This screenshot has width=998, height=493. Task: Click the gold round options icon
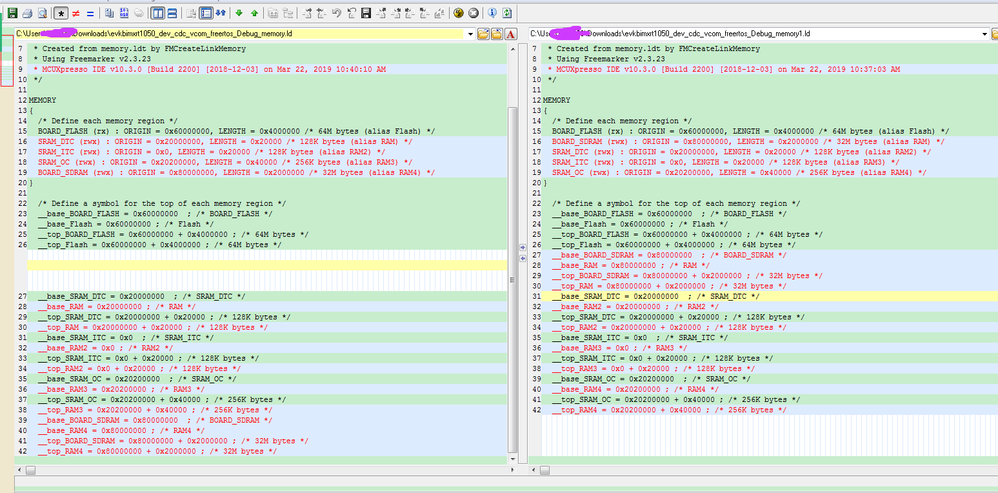[458, 13]
